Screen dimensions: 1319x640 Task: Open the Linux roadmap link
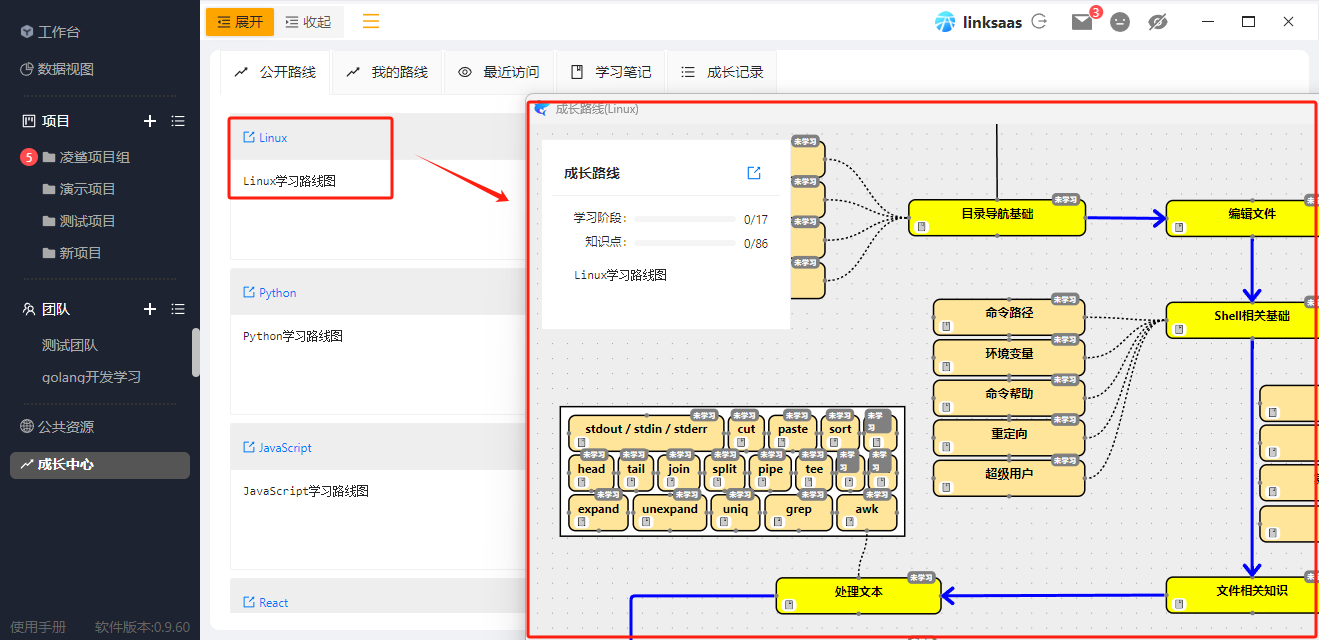(x=265, y=137)
